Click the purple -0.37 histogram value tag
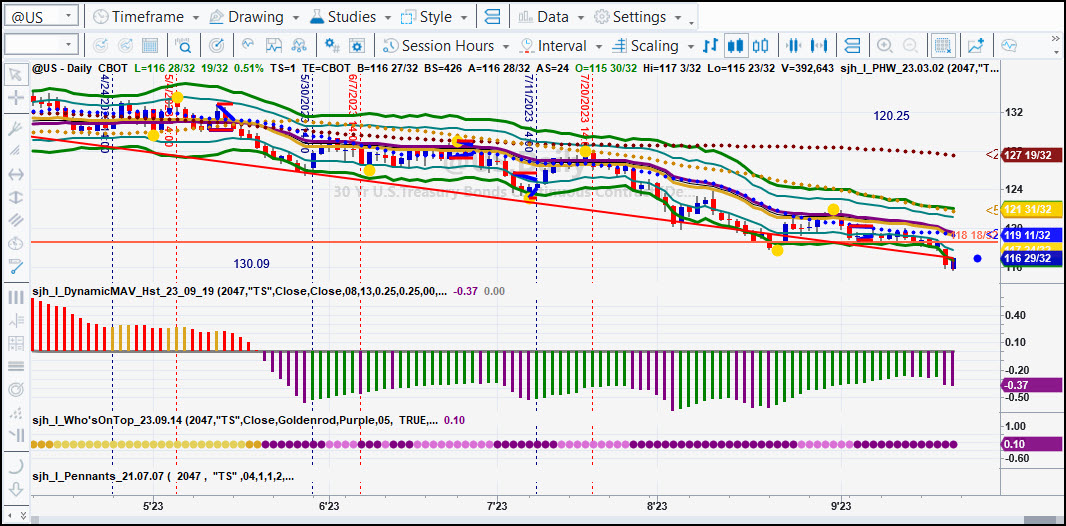1066x526 pixels. (x=1032, y=385)
